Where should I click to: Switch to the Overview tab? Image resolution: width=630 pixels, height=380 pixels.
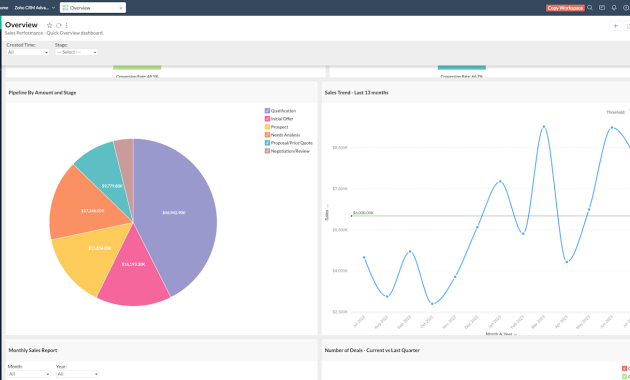(93, 8)
